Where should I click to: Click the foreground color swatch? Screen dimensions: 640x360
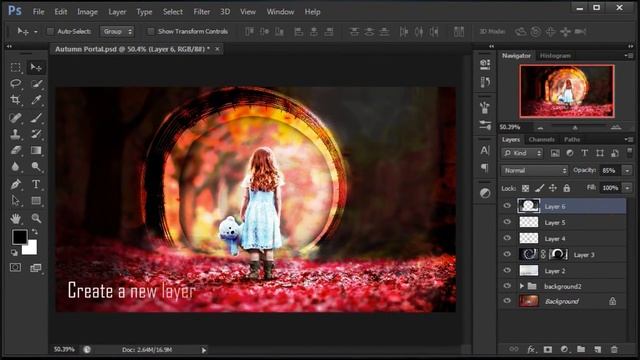click(20, 237)
